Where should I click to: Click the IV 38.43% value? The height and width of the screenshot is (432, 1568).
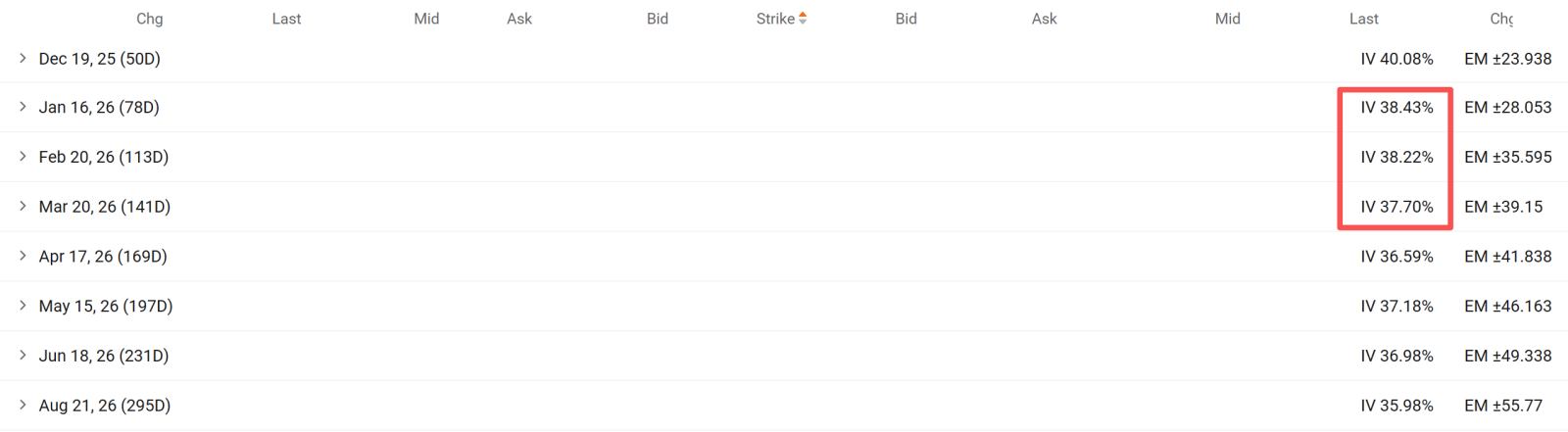(x=1396, y=108)
